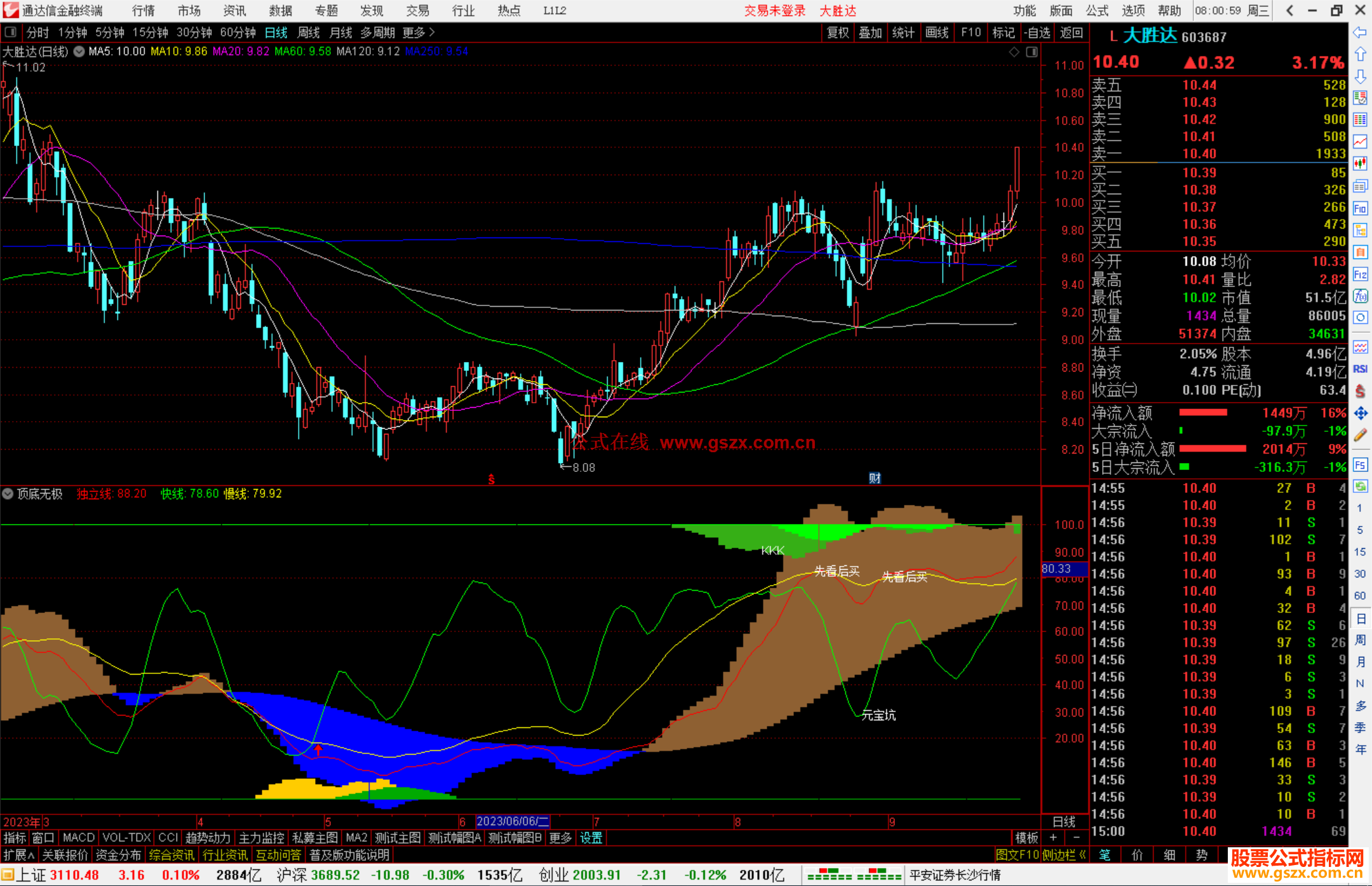Click the zoom in plus button
This screenshot has width=1372, height=886.
pyautogui.click(x=1054, y=838)
